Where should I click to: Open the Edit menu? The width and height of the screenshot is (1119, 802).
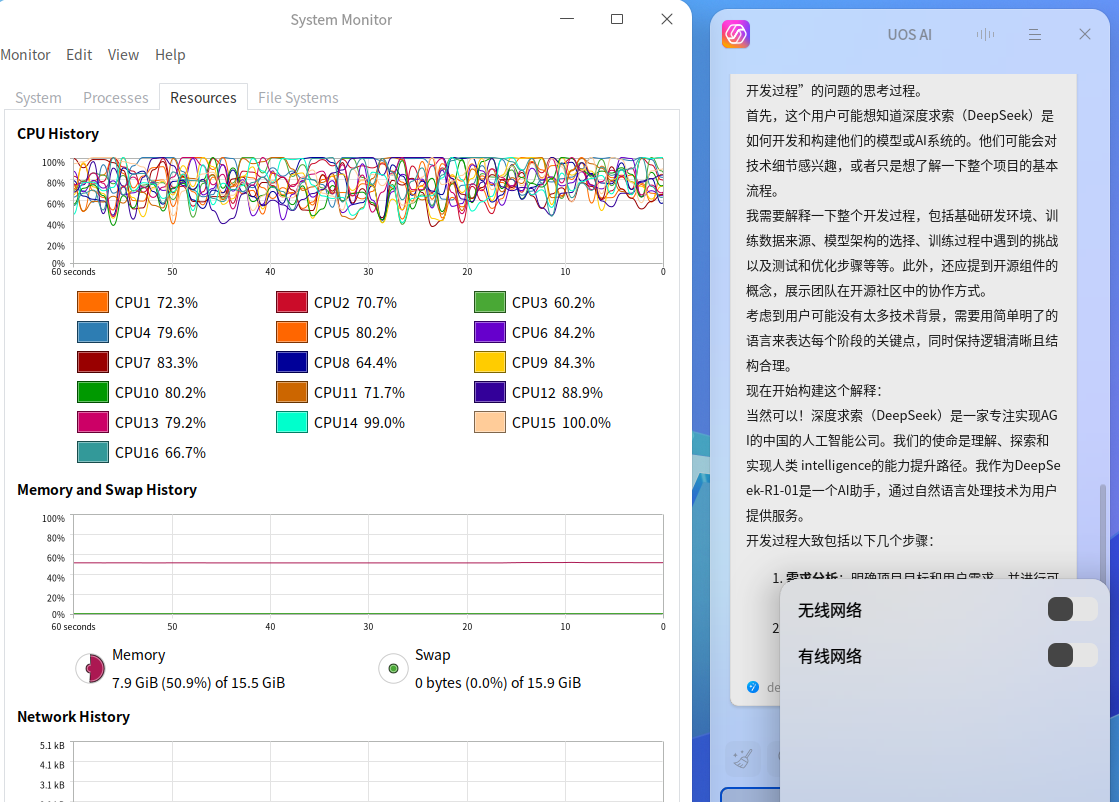[x=79, y=55]
